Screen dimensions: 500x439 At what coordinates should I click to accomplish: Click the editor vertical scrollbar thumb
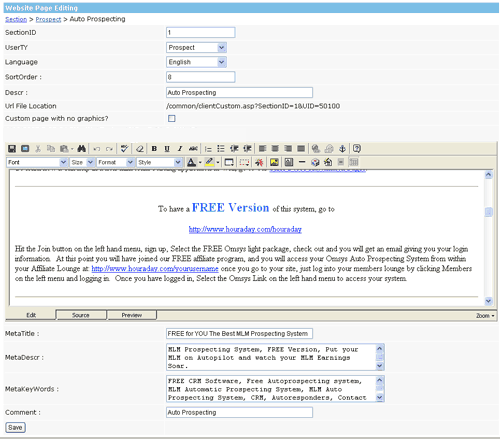(x=489, y=212)
